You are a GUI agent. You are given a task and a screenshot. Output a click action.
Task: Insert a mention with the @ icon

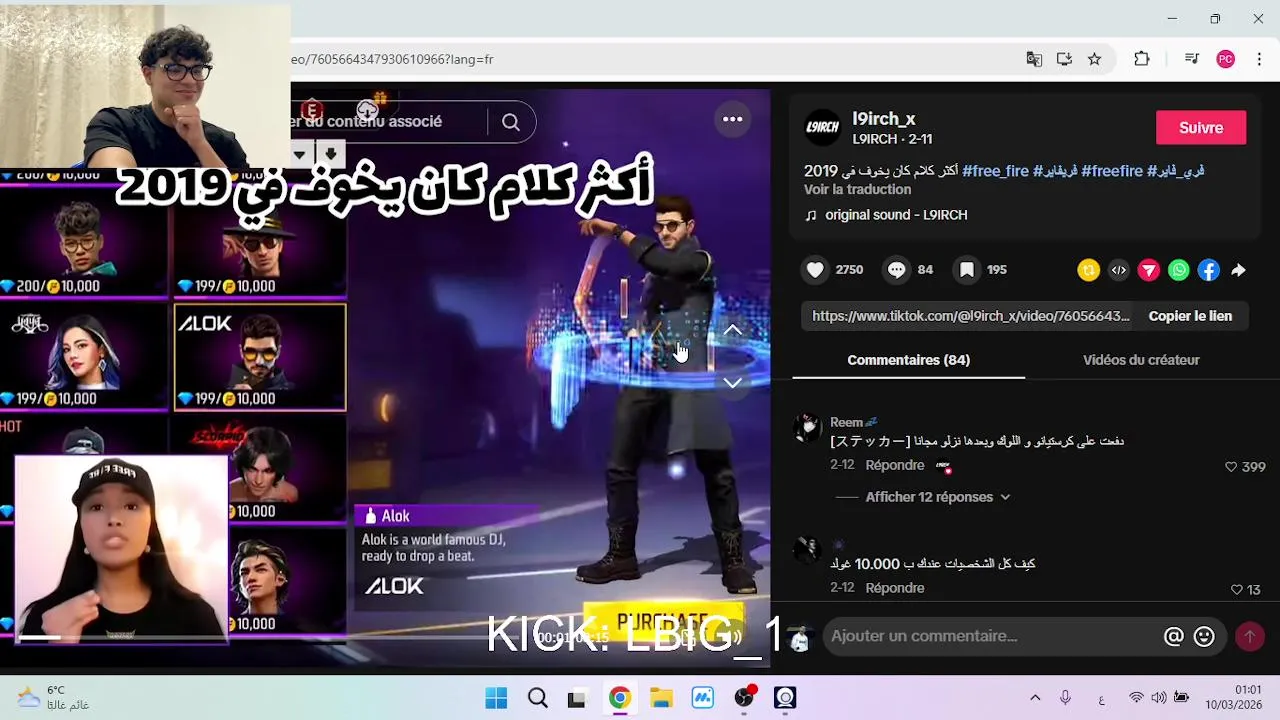tap(1174, 637)
